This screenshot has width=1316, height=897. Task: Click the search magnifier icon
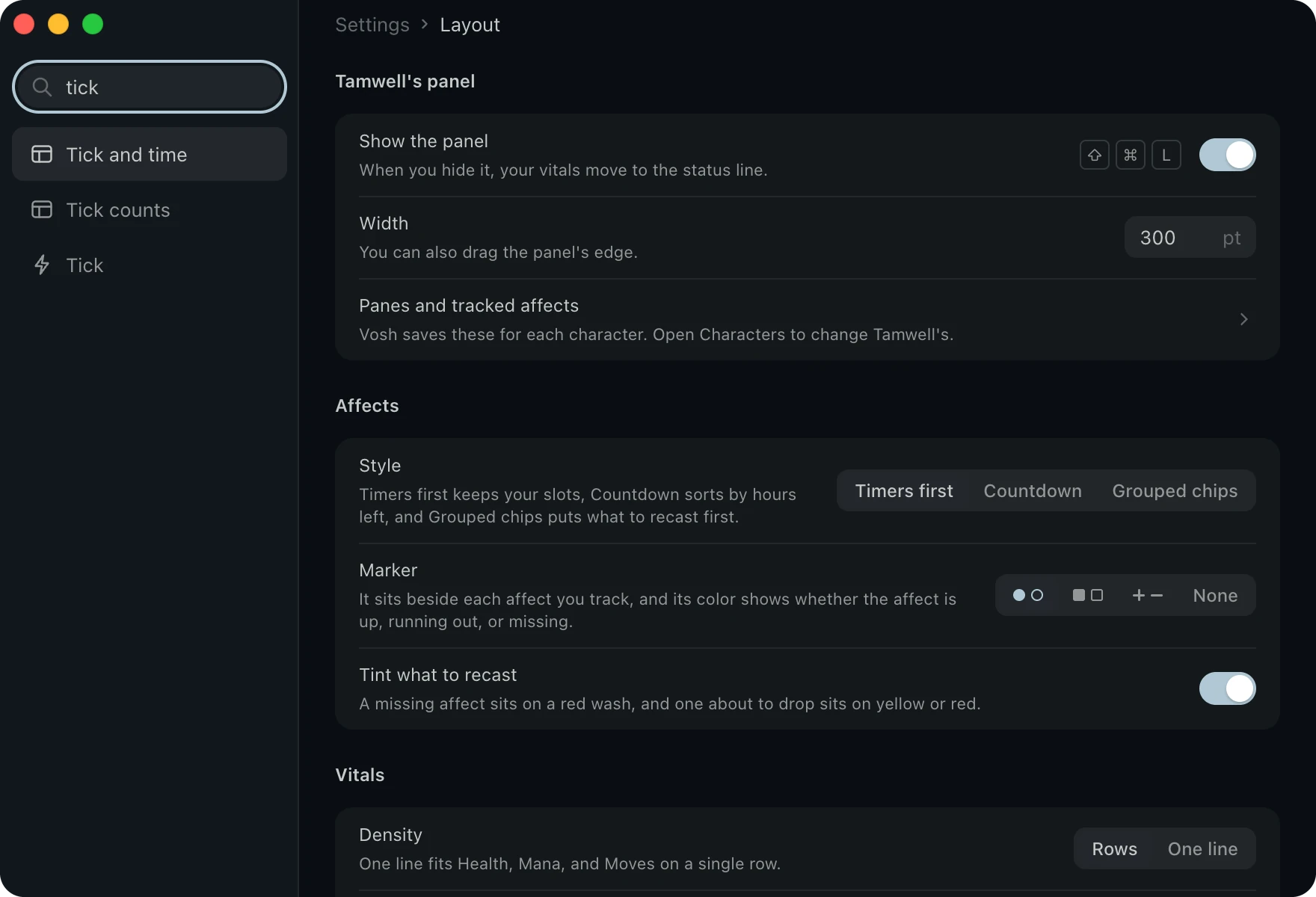click(x=43, y=87)
